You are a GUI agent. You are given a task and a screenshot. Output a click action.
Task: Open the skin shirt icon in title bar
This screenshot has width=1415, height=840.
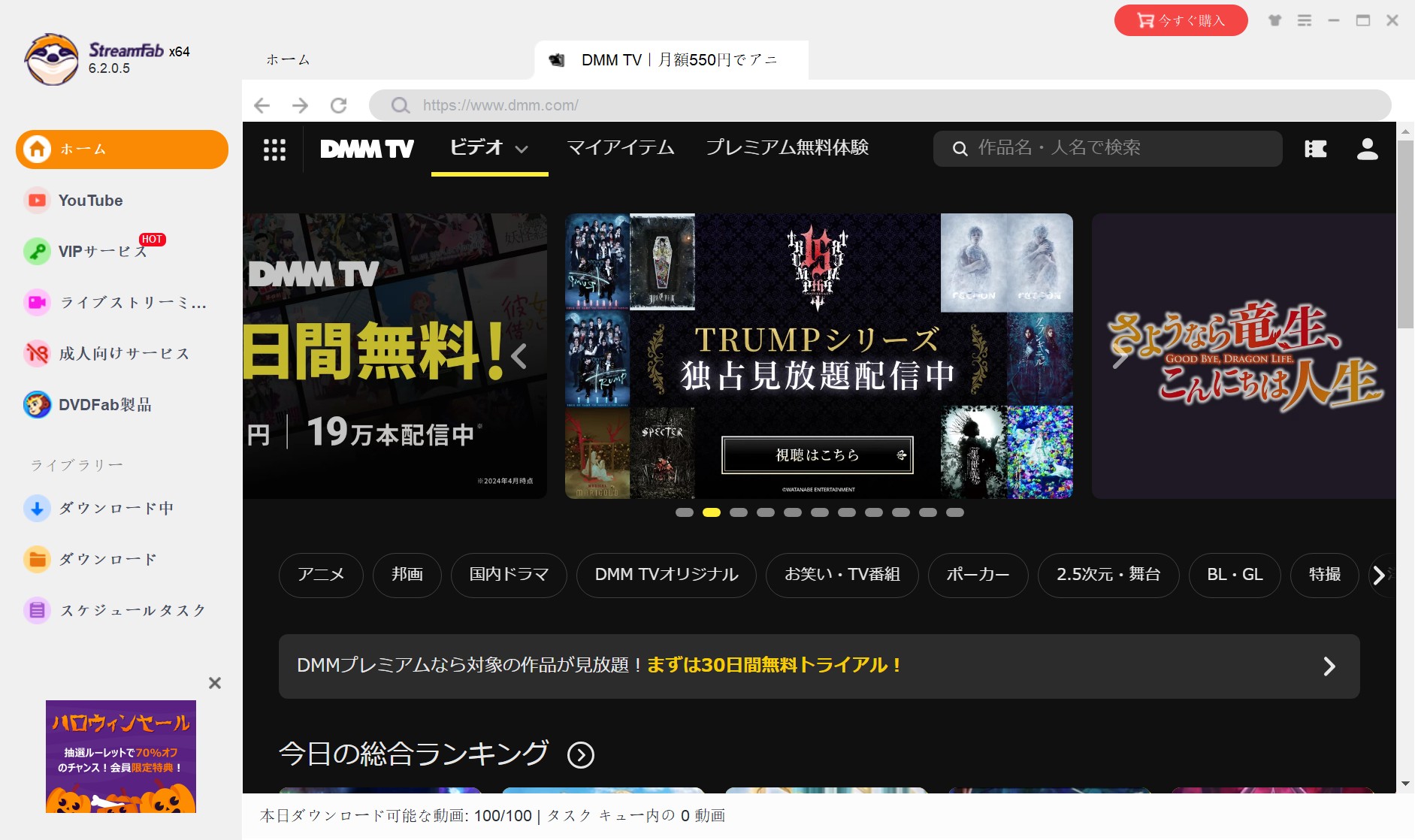[1275, 20]
